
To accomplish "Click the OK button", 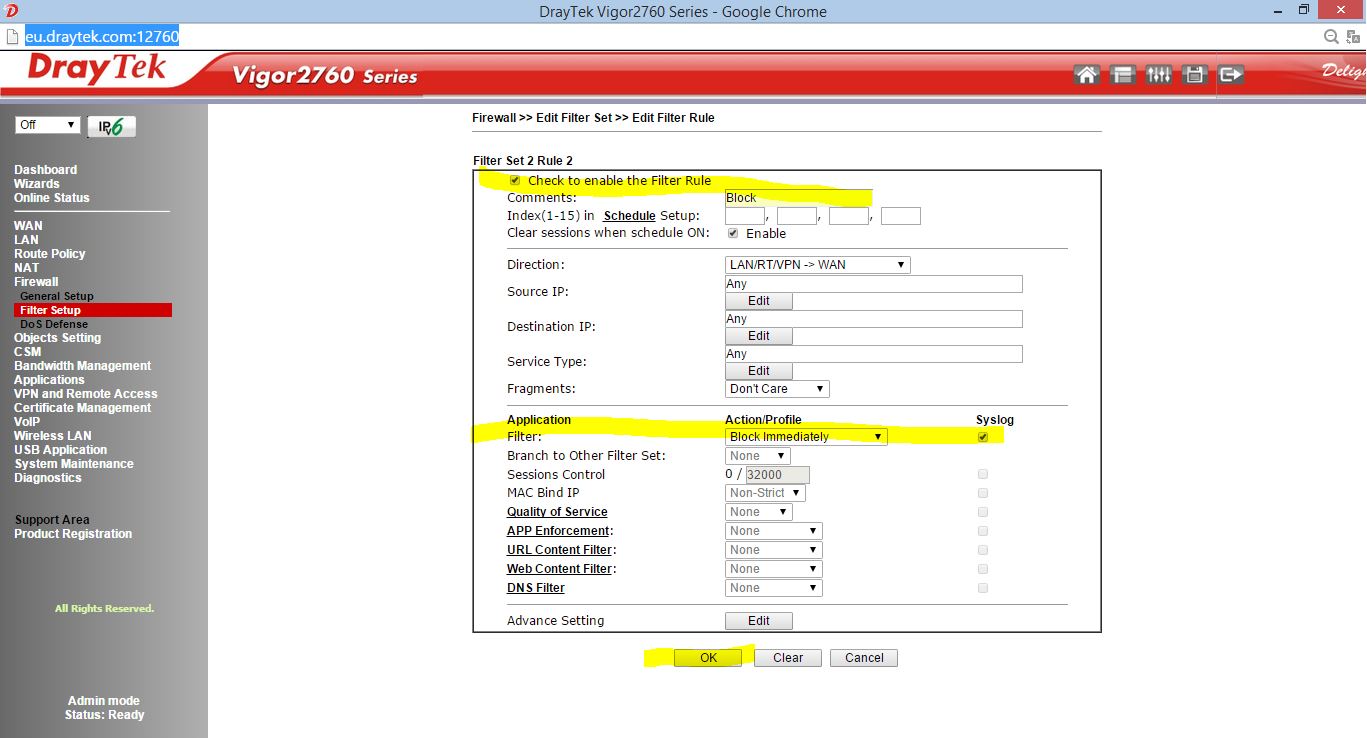I will 708,658.
